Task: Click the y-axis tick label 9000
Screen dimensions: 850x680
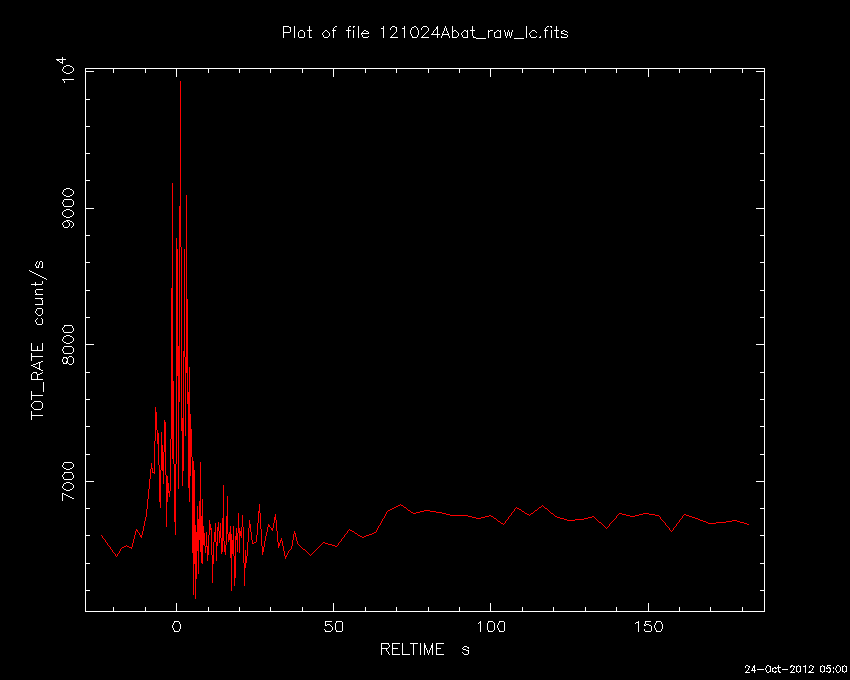Action: click(x=68, y=208)
